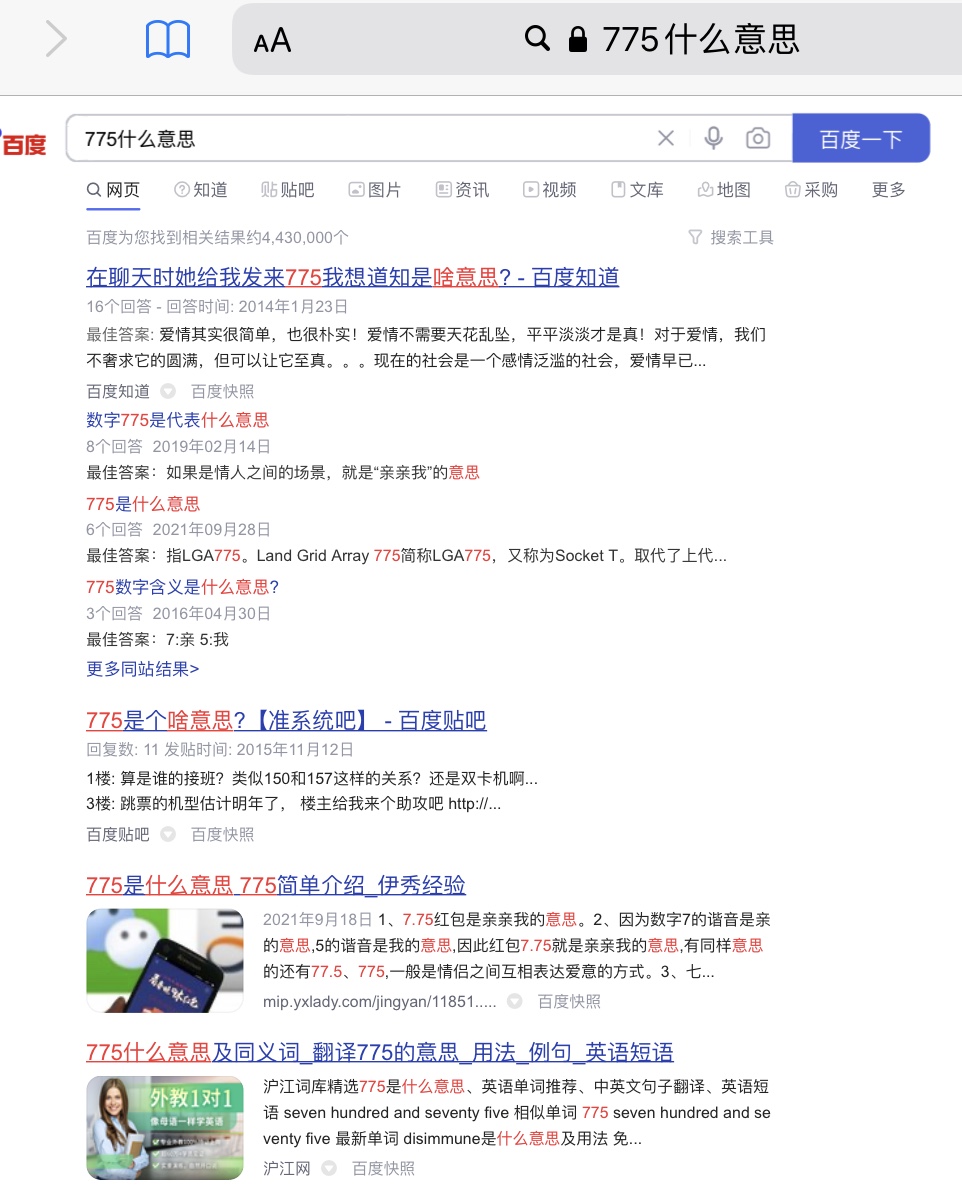The height and width of the screenshot is (1199, 962).
Task: Click text 回复数: 11 发贴时间: 2015年11月12日
Action: click(219, 749)
